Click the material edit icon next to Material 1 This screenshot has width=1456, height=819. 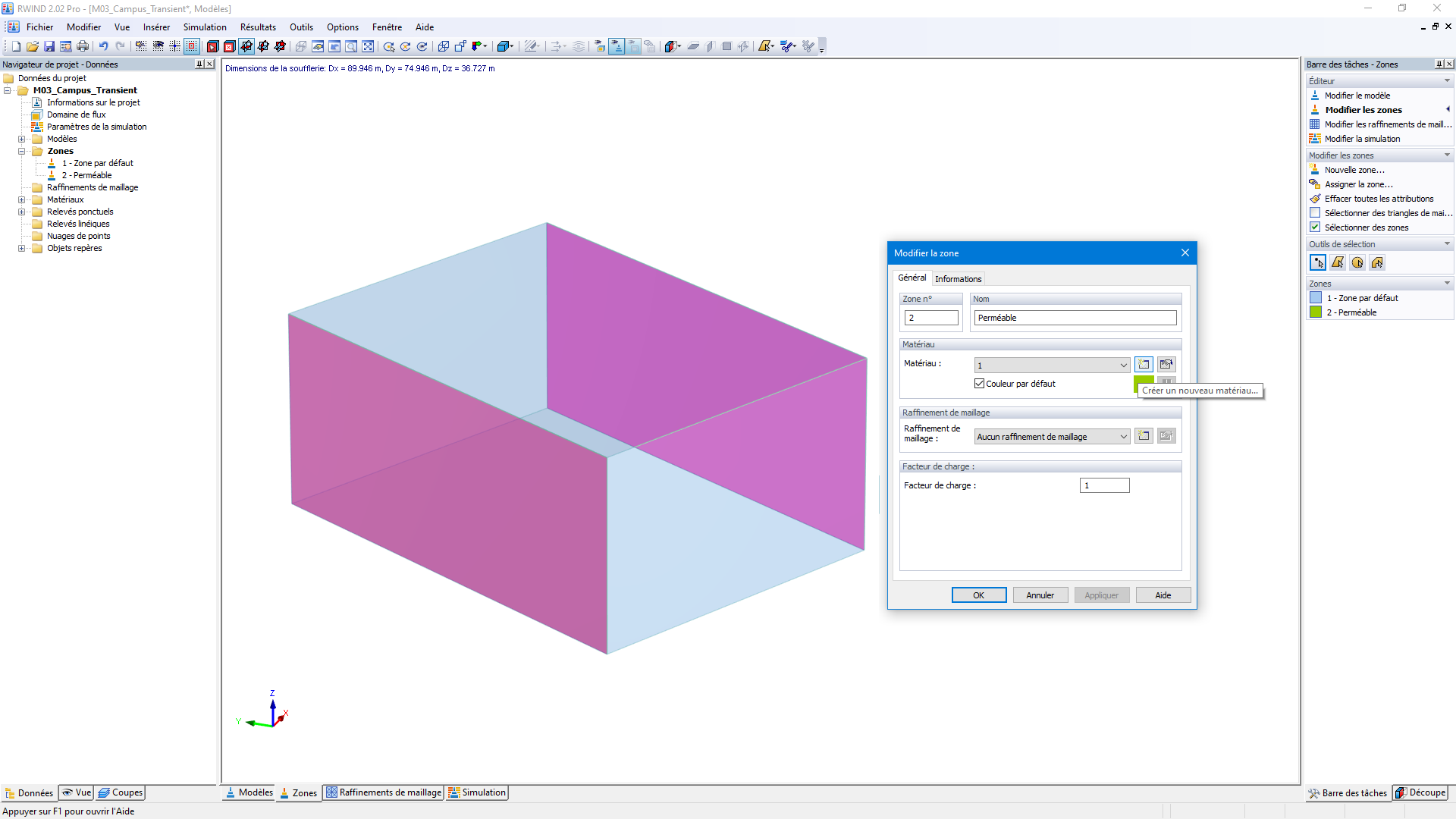tap(1165, 364)
